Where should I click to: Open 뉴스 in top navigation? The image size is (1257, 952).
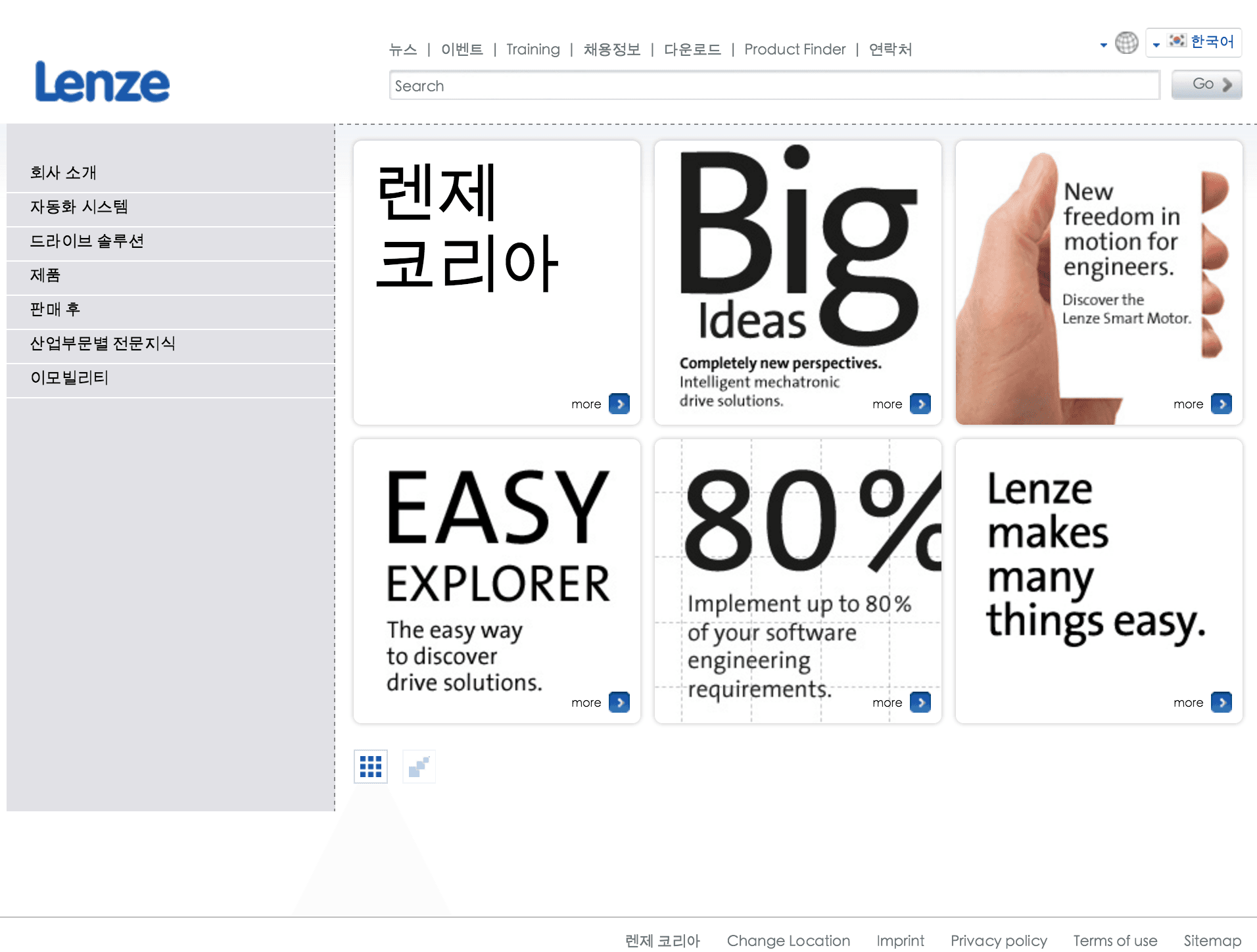(402, 49)
